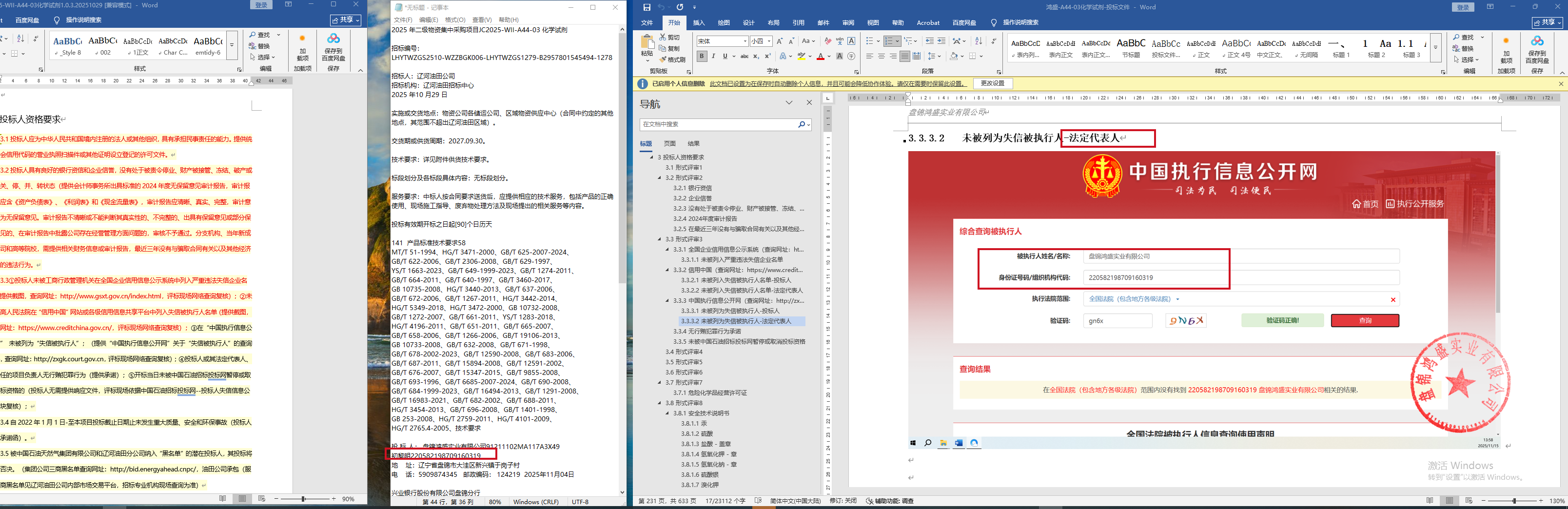Switch navigation pane to 页面 tab
Image resolution: width=1568 pixels, height=509 pixels.
point(669,144)
